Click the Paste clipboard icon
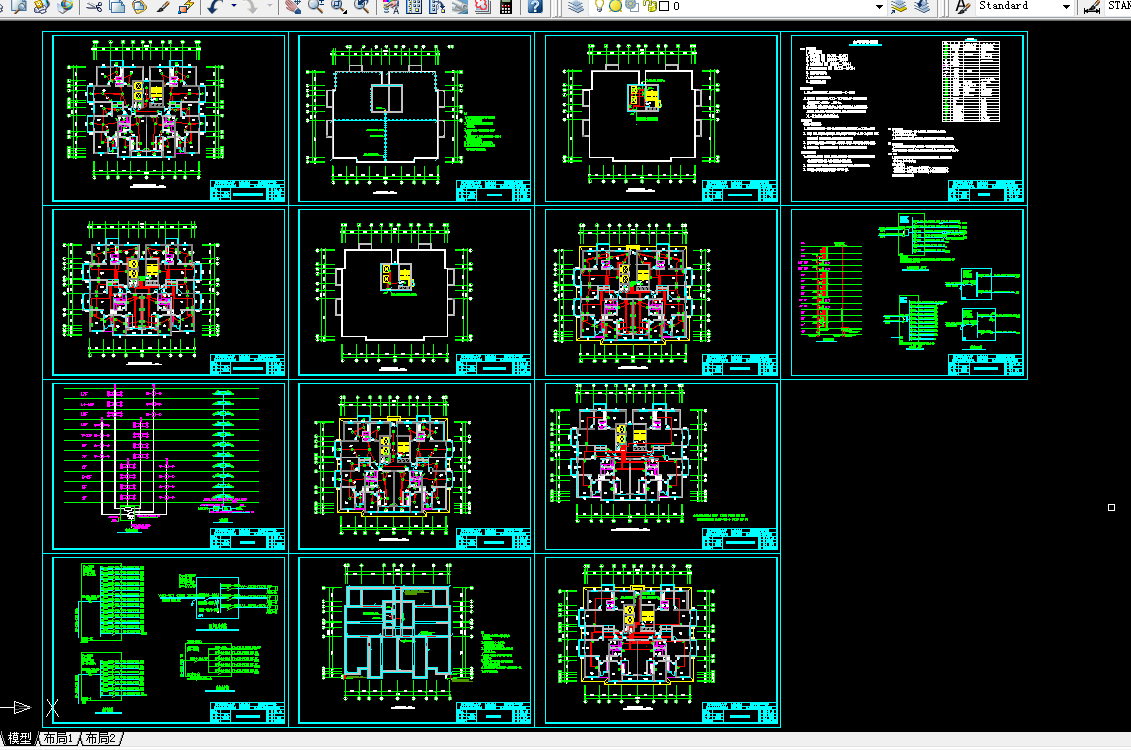 [x=140, y=6]
